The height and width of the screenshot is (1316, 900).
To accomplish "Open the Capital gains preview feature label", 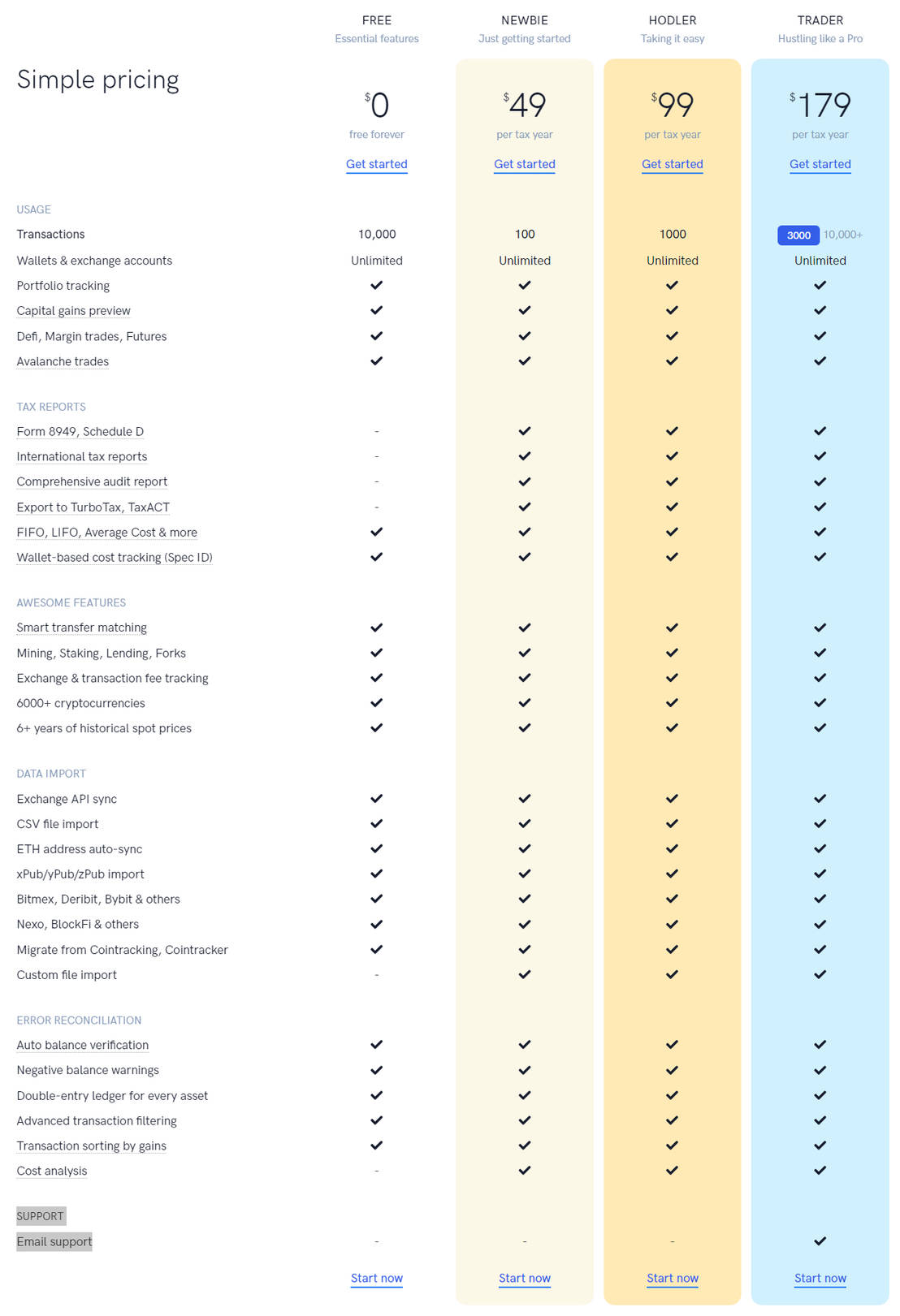I will click(x=73, y=310).
